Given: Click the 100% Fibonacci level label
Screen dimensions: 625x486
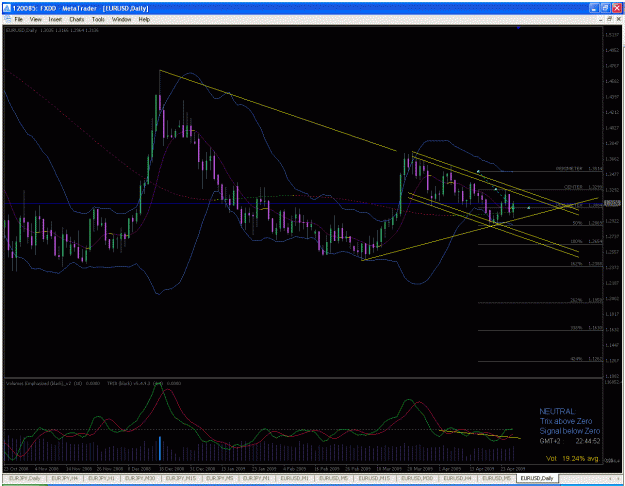Looking at the screenshot, I should (577, 241).
